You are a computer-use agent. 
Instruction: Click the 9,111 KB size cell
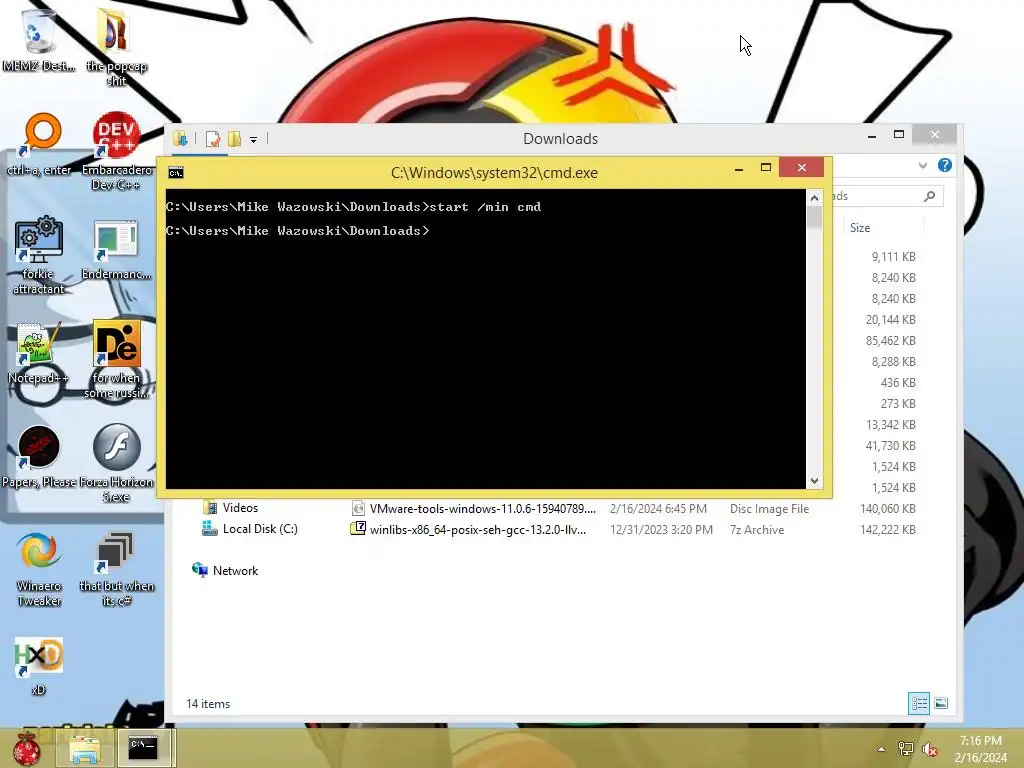[893, 257]
